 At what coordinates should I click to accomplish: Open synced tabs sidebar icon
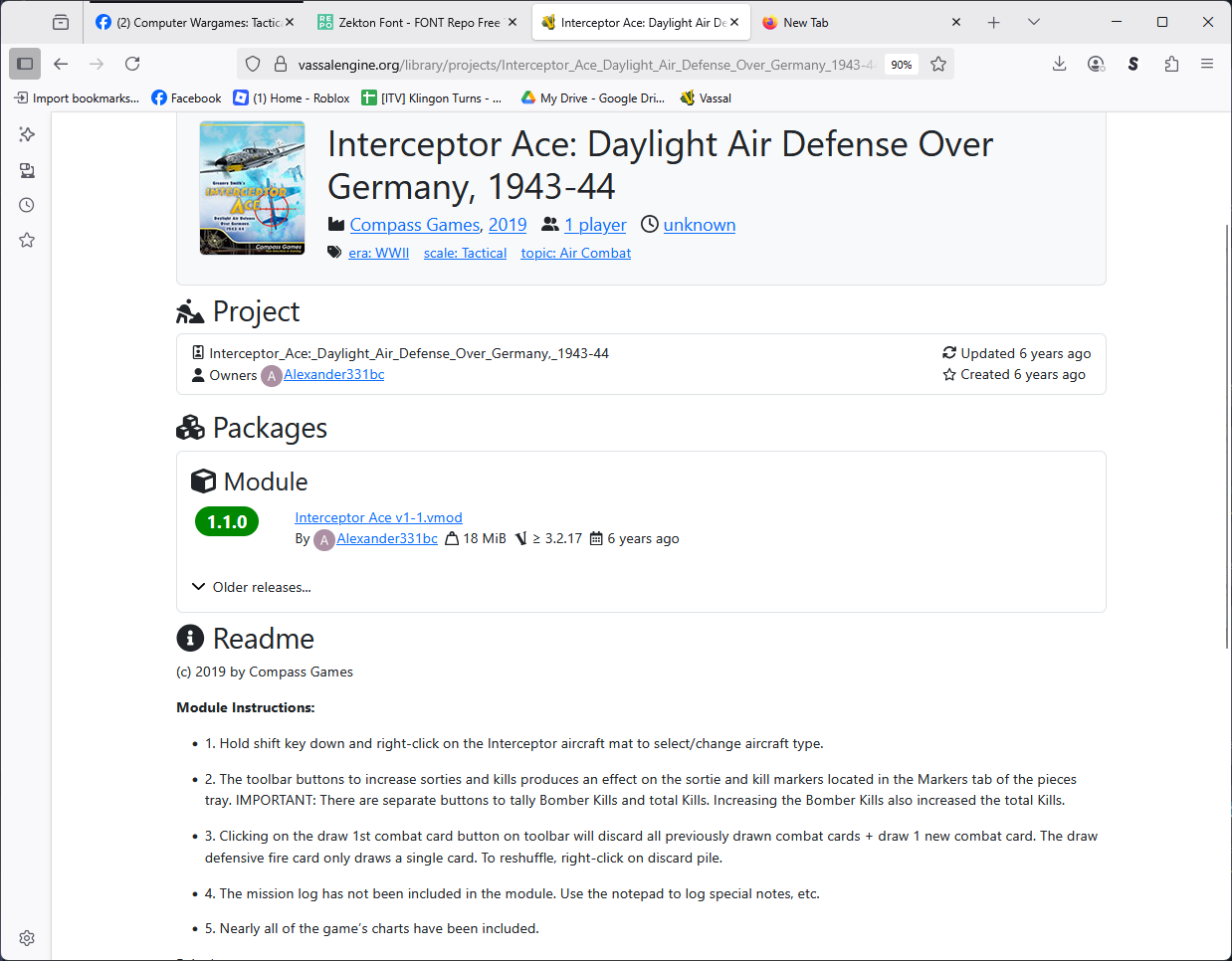pos(27,170)
